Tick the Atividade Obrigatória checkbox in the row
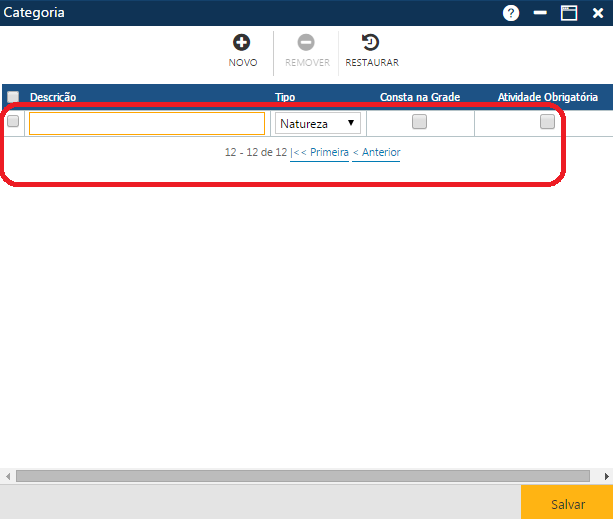 click(x=547, y=122)
